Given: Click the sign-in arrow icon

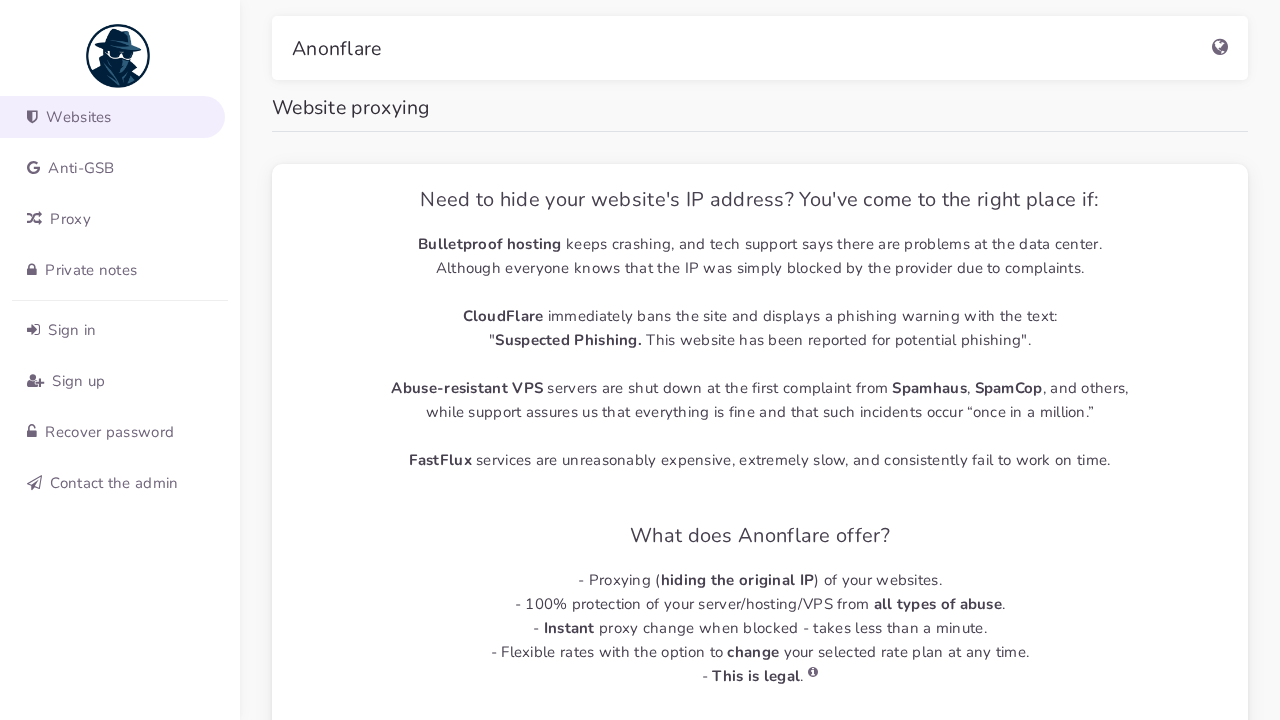Looking at the screenshot, I should click(x=33, y=330).
